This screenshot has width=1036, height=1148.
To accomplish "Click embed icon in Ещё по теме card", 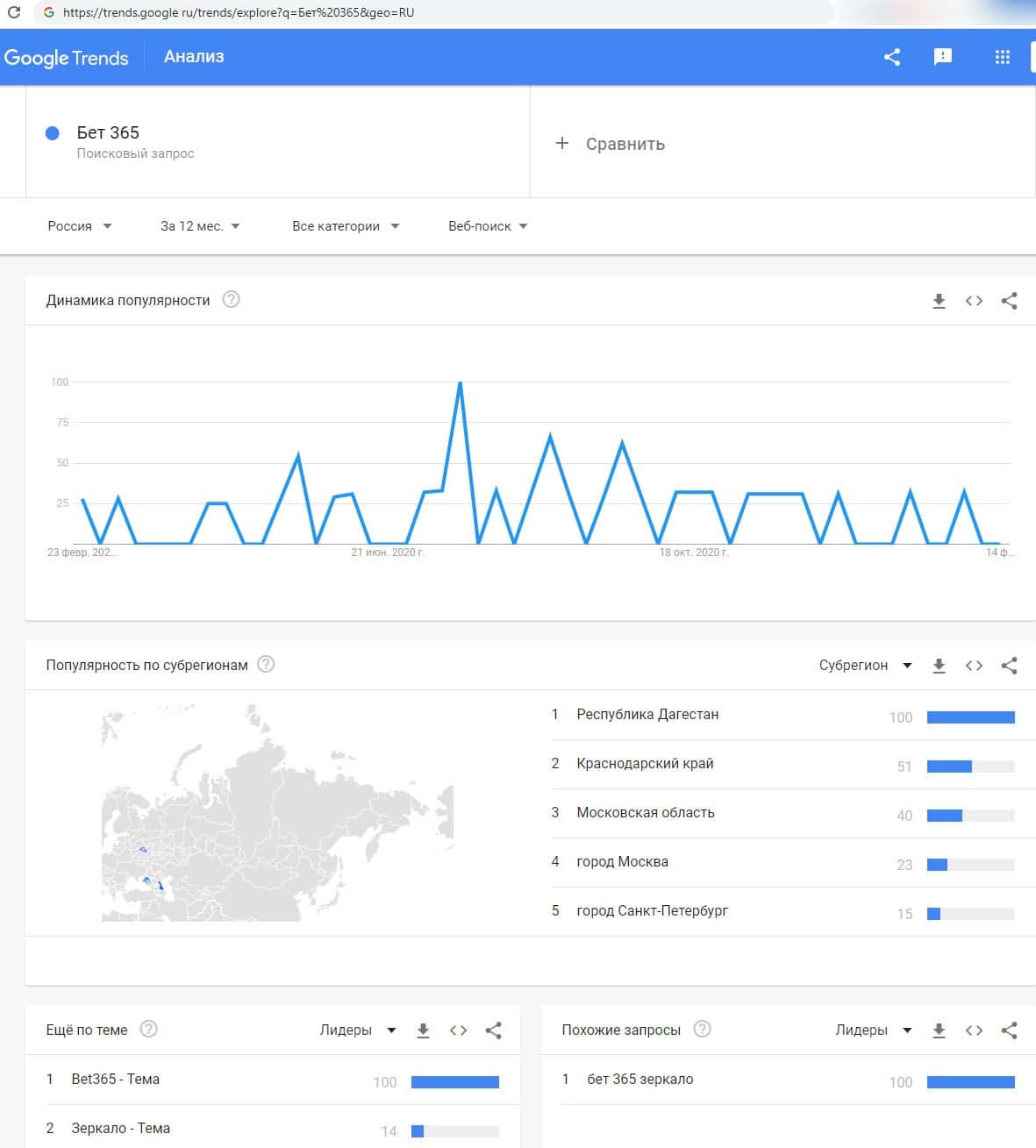I will (458, 1030).
